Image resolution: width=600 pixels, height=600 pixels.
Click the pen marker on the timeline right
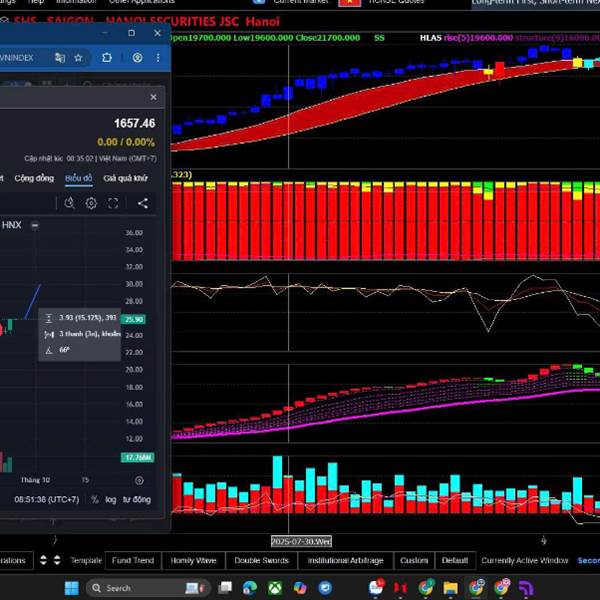(543, 540)
